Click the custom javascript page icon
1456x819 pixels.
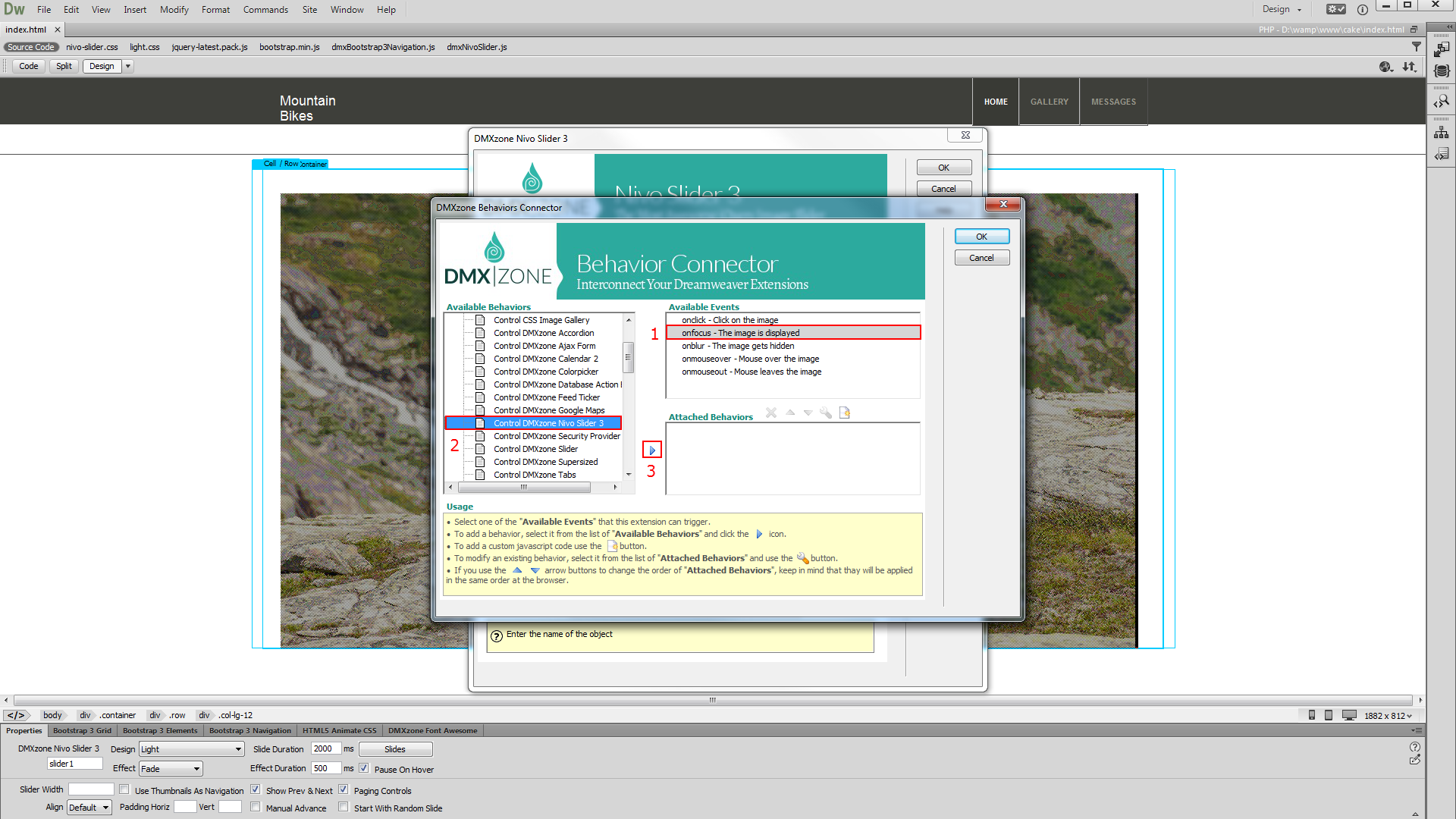845,413
